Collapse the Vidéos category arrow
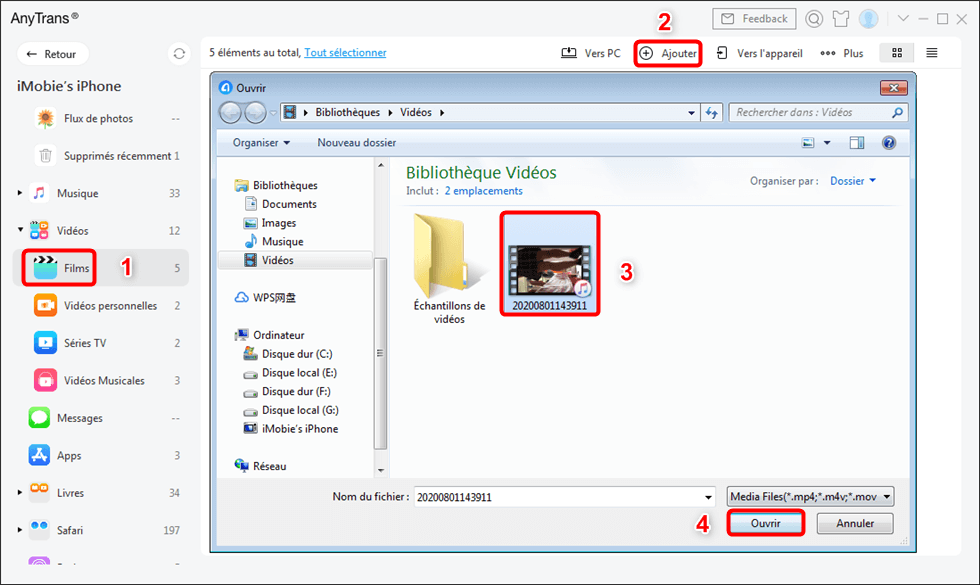Image resolution: width=980 pixels, height=585 pixels. click(20, 230)
